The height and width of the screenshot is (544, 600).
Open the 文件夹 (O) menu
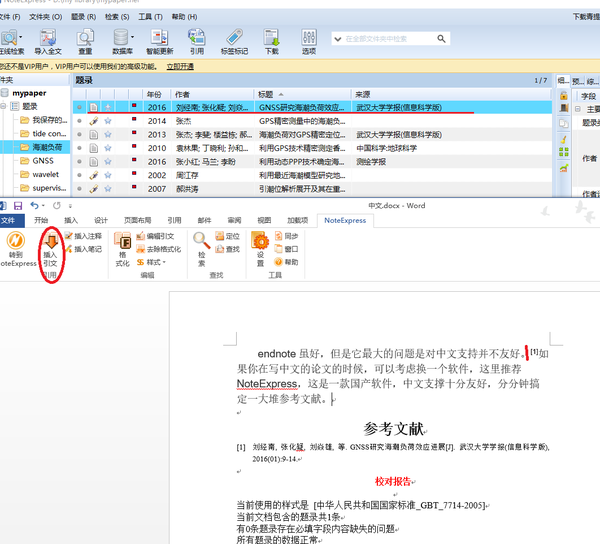(x=46, y=17)
